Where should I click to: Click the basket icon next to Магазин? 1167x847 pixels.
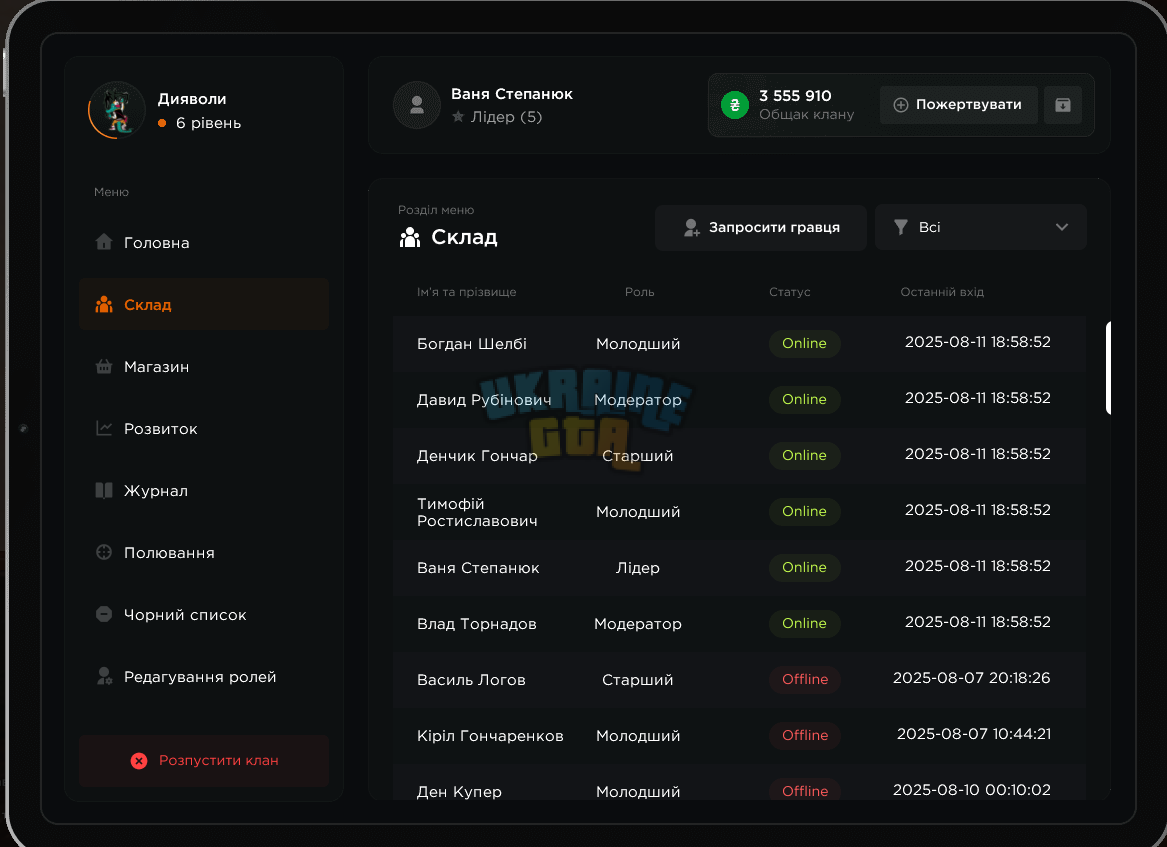click(104, 366)
